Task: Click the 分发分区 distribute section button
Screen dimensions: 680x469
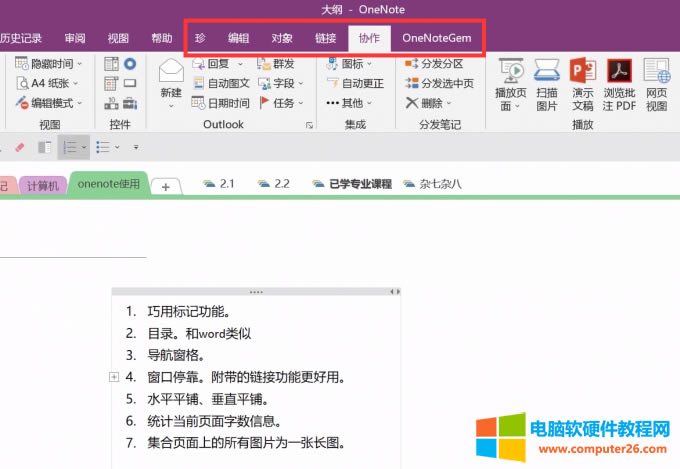Action: (434, 64)
